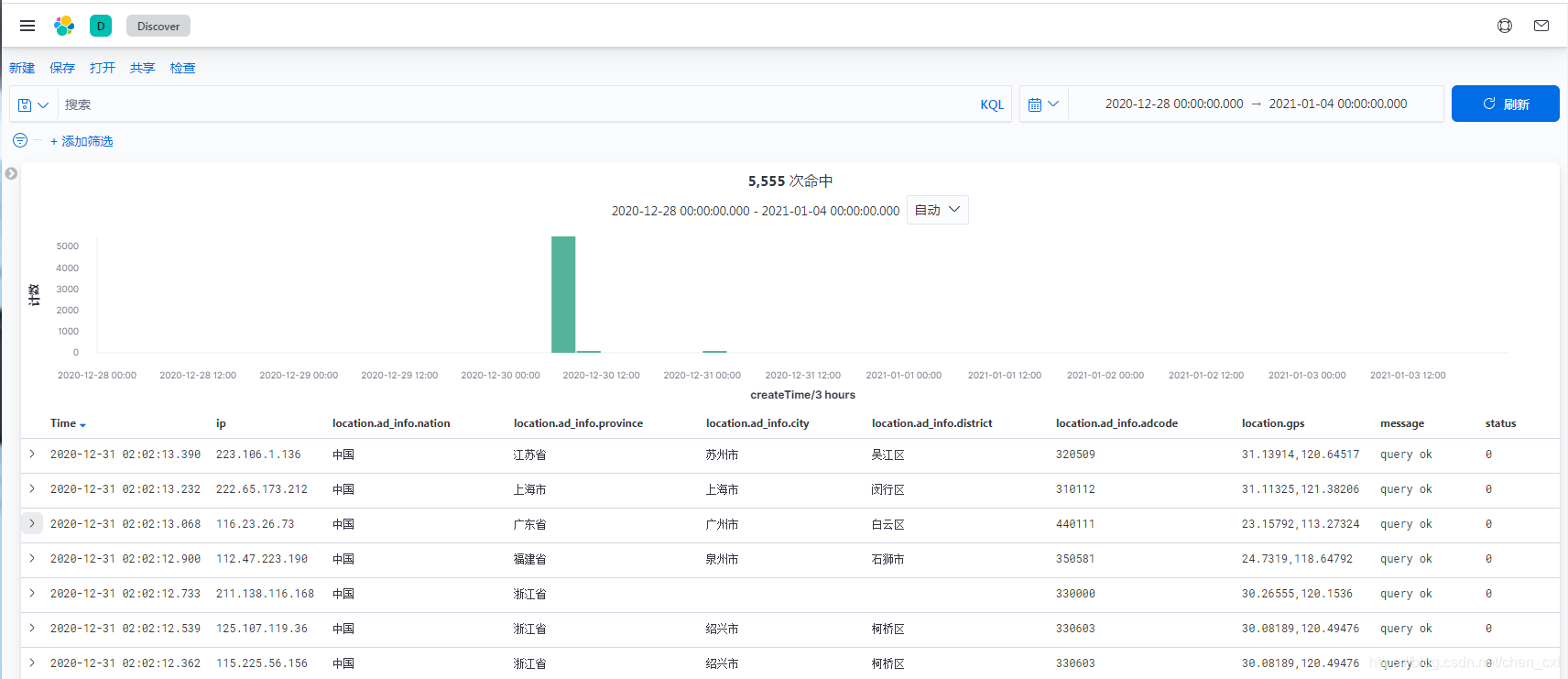The width and height of the screenshot is (1568, 679).
Task: Expand row with ip 112.47.223.190
Action: 32,559
